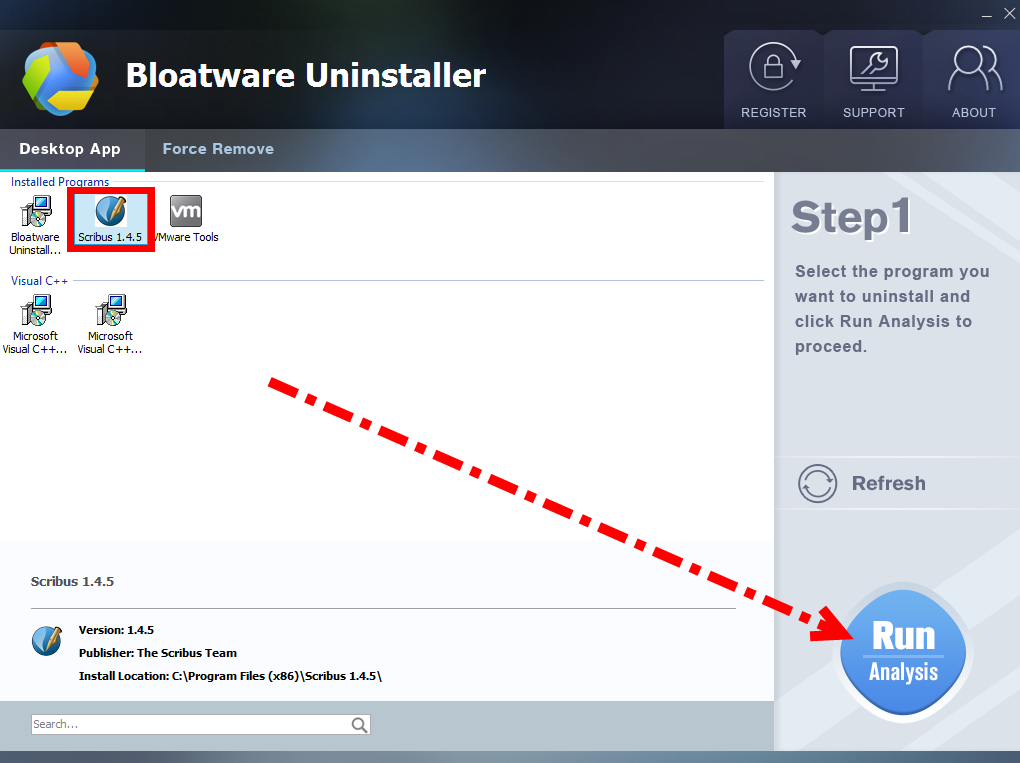Click the Run Analysis button

[903, 652]
